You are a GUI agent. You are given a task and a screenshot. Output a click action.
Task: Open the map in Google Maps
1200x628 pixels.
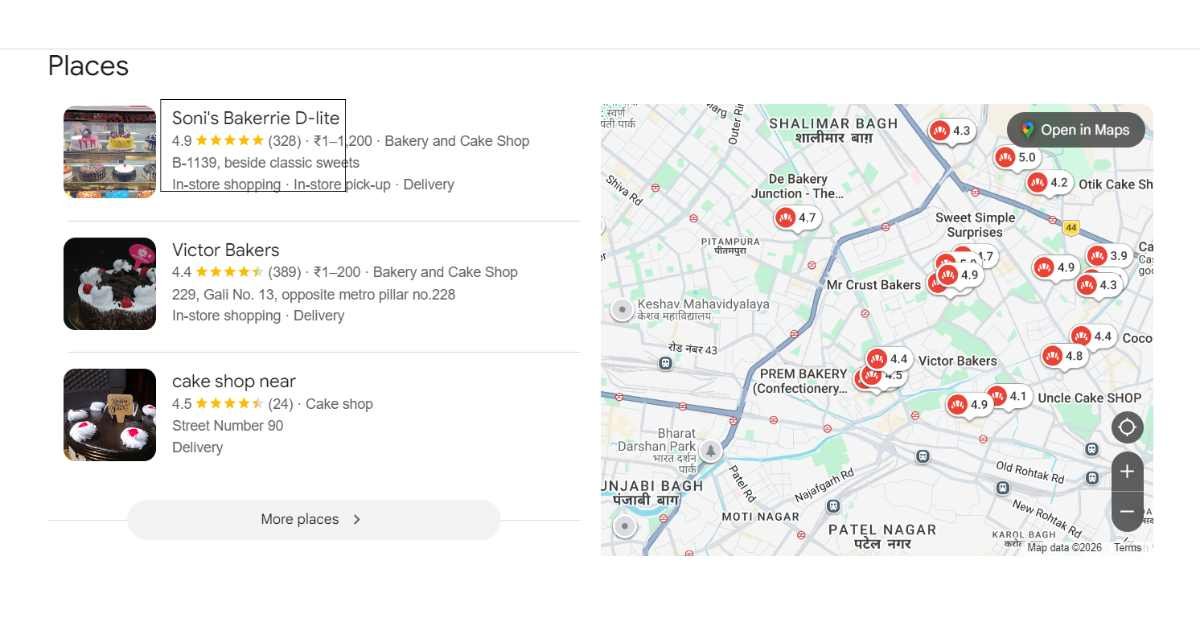(x=1076, y=130)
